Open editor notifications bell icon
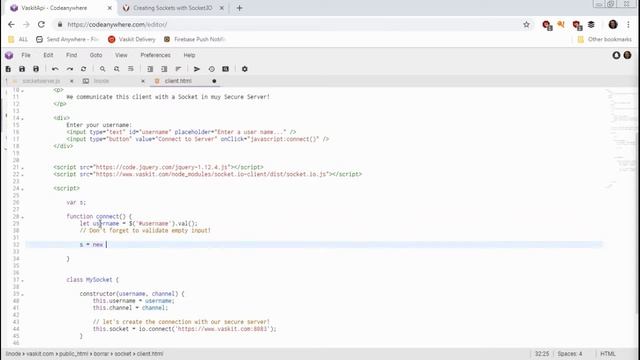The image size is (640, 360). pos(616,55)
